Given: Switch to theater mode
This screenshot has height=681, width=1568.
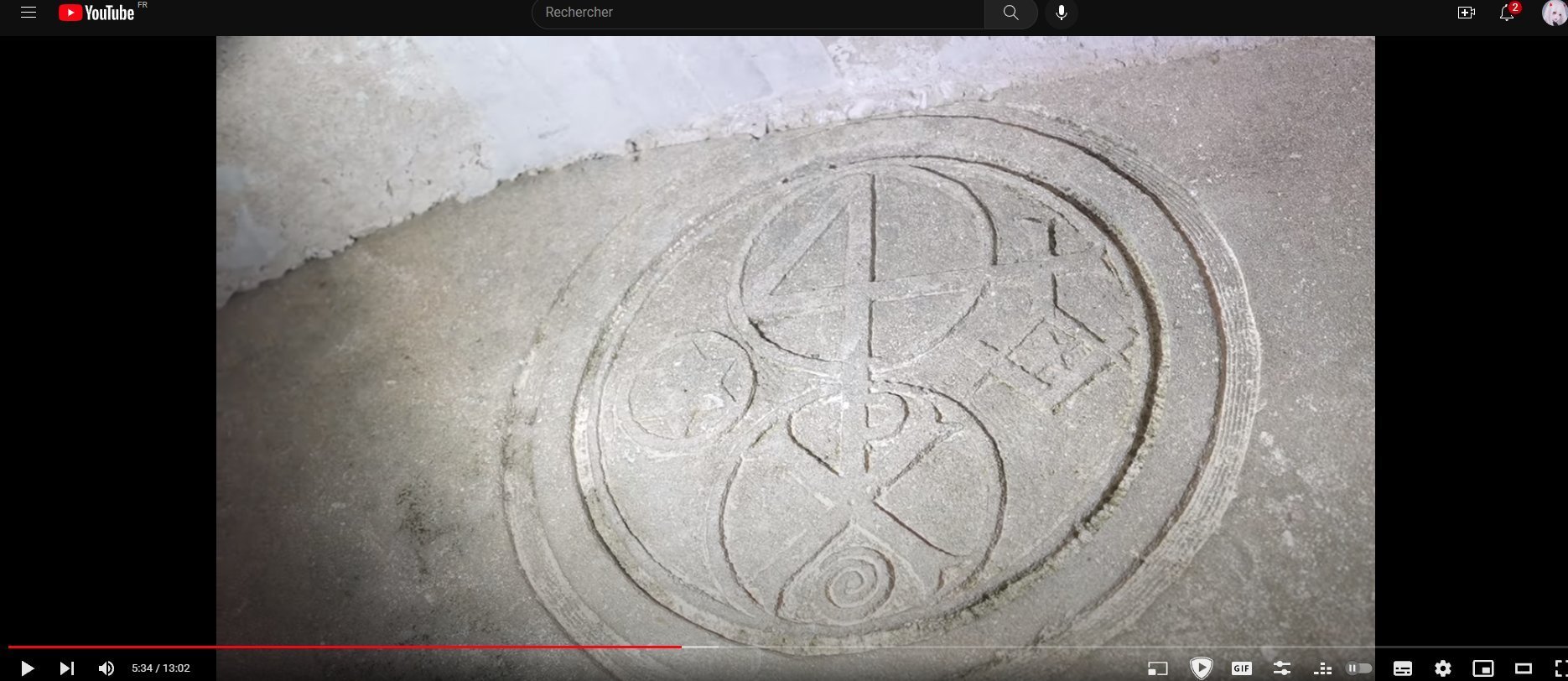Looking at the screenshot, I should (x=1524, y=668).
